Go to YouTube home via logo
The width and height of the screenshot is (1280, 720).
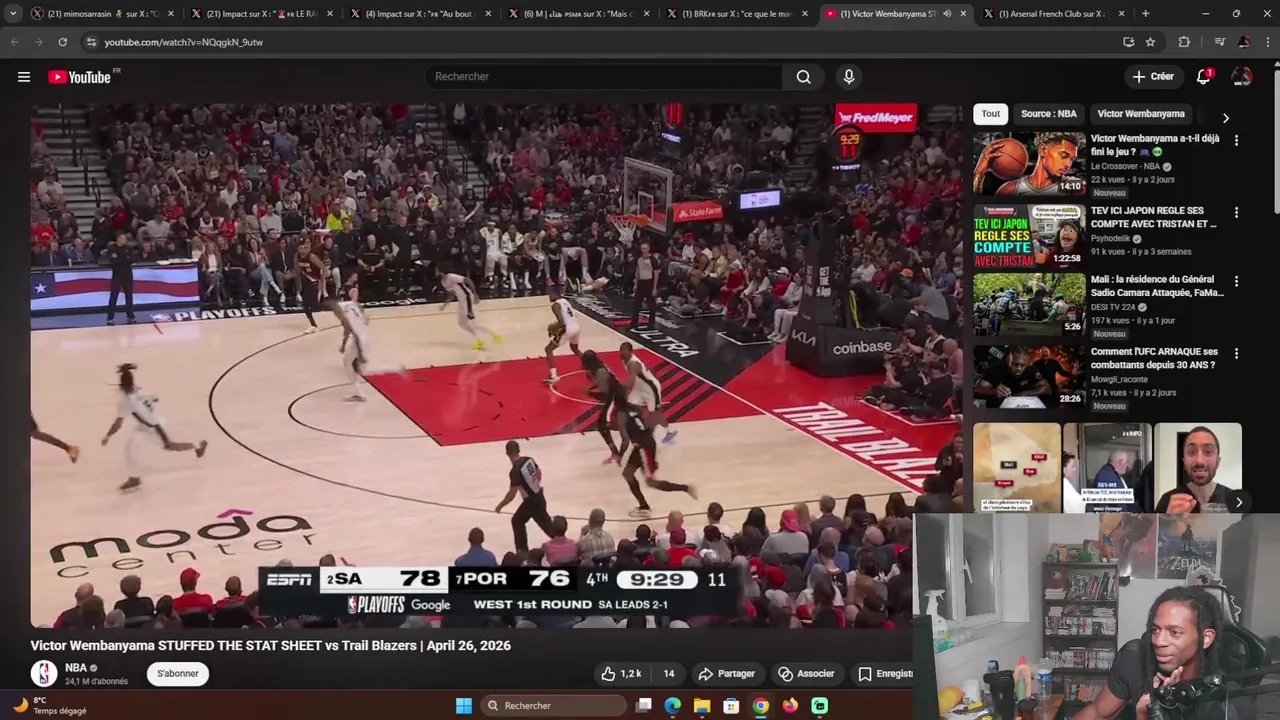pyautogui.click(x=79, y=77)
